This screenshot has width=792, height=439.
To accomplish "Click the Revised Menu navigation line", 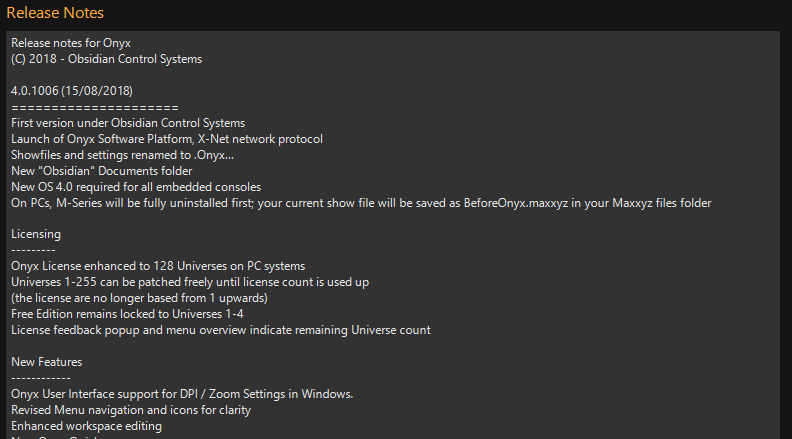I will click(x=131, y=410).
